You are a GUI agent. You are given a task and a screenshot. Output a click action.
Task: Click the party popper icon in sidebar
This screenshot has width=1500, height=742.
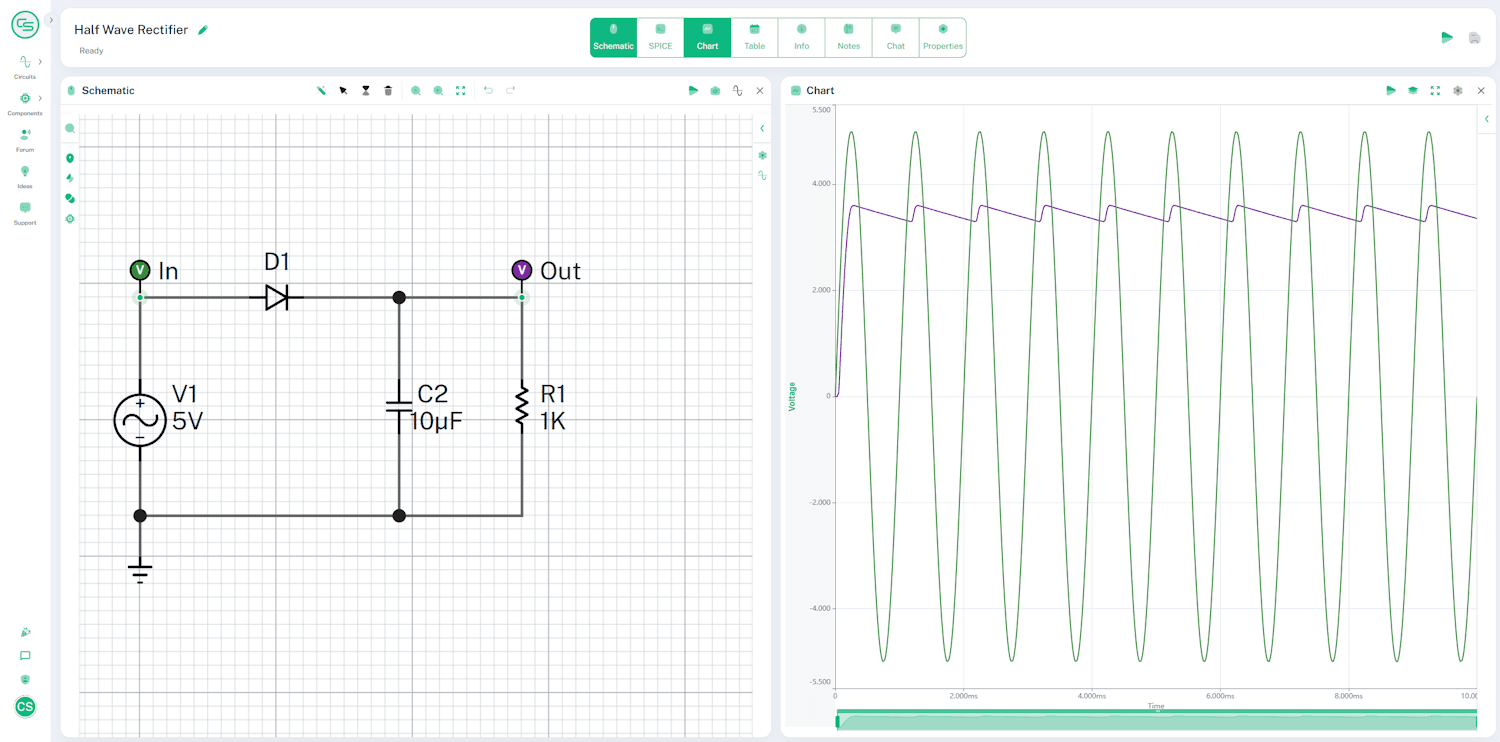[25, 632]
